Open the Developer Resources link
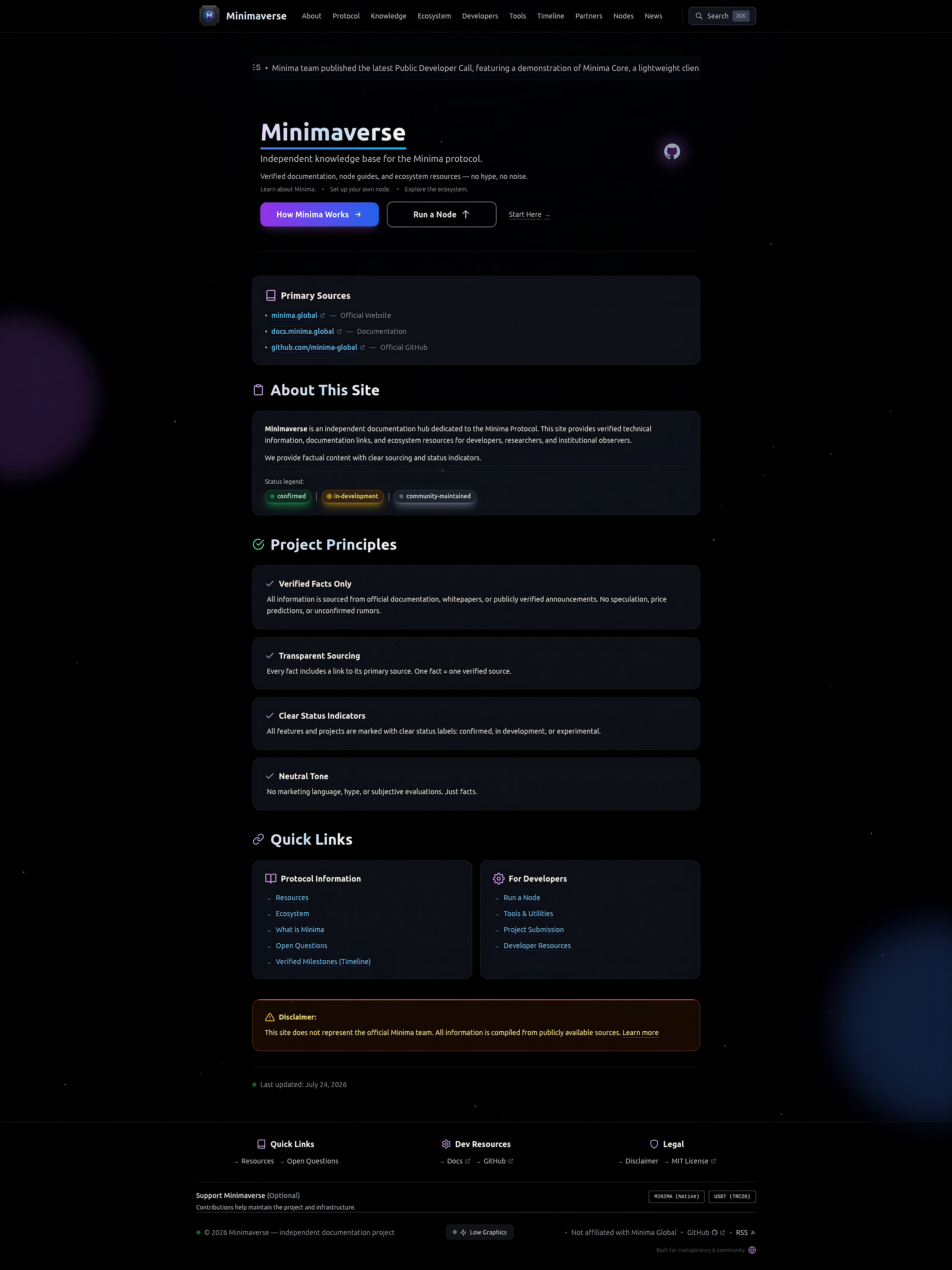Screen dimensions: 952x1270 tap(537, 946)
